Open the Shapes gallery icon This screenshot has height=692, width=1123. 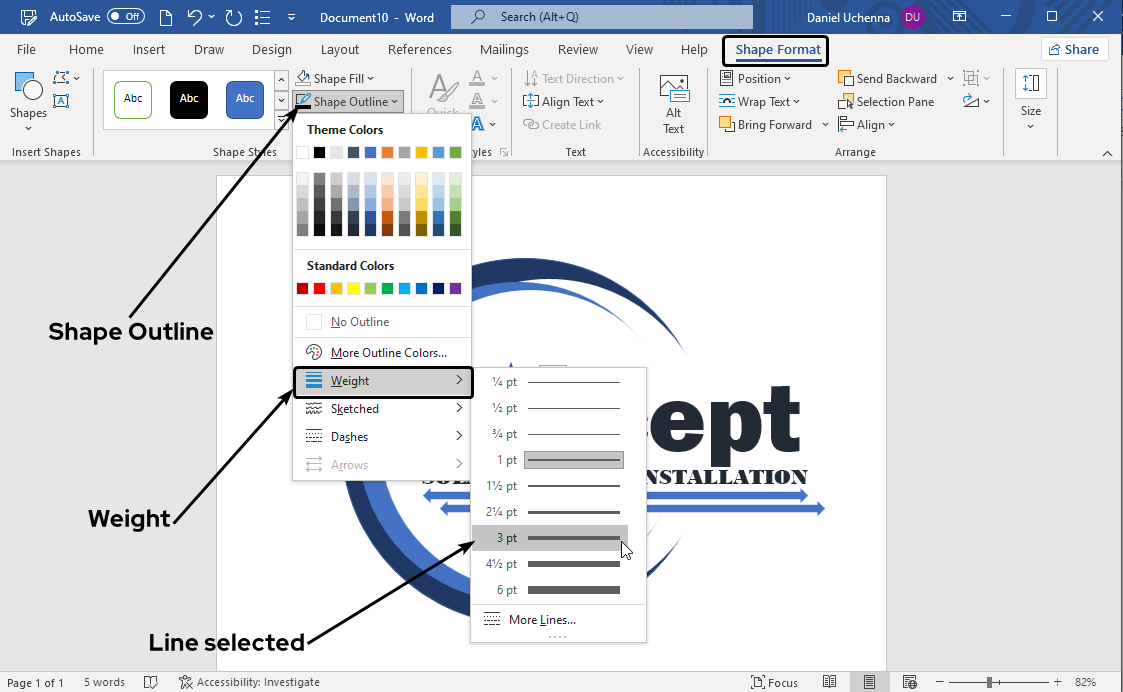[28, 90]
